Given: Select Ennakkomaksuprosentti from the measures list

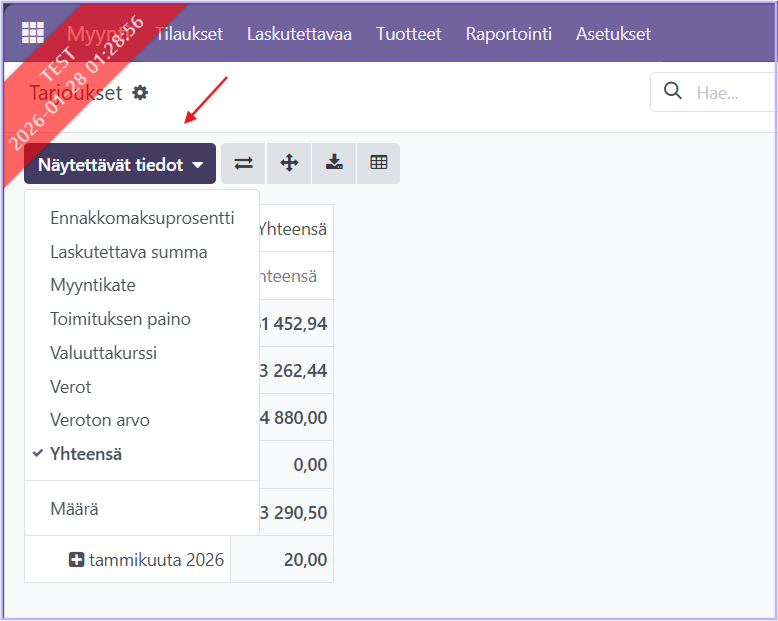Looking at the screenshot, I should pyautogui.click(x=142, y=218).
